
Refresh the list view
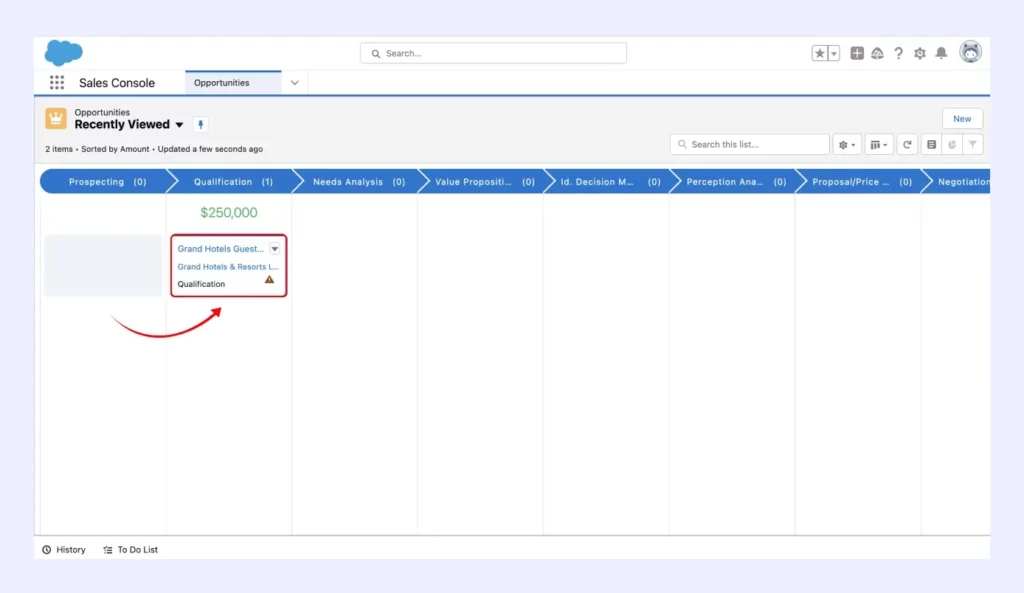pyautogui.click(x=907, y=145)
